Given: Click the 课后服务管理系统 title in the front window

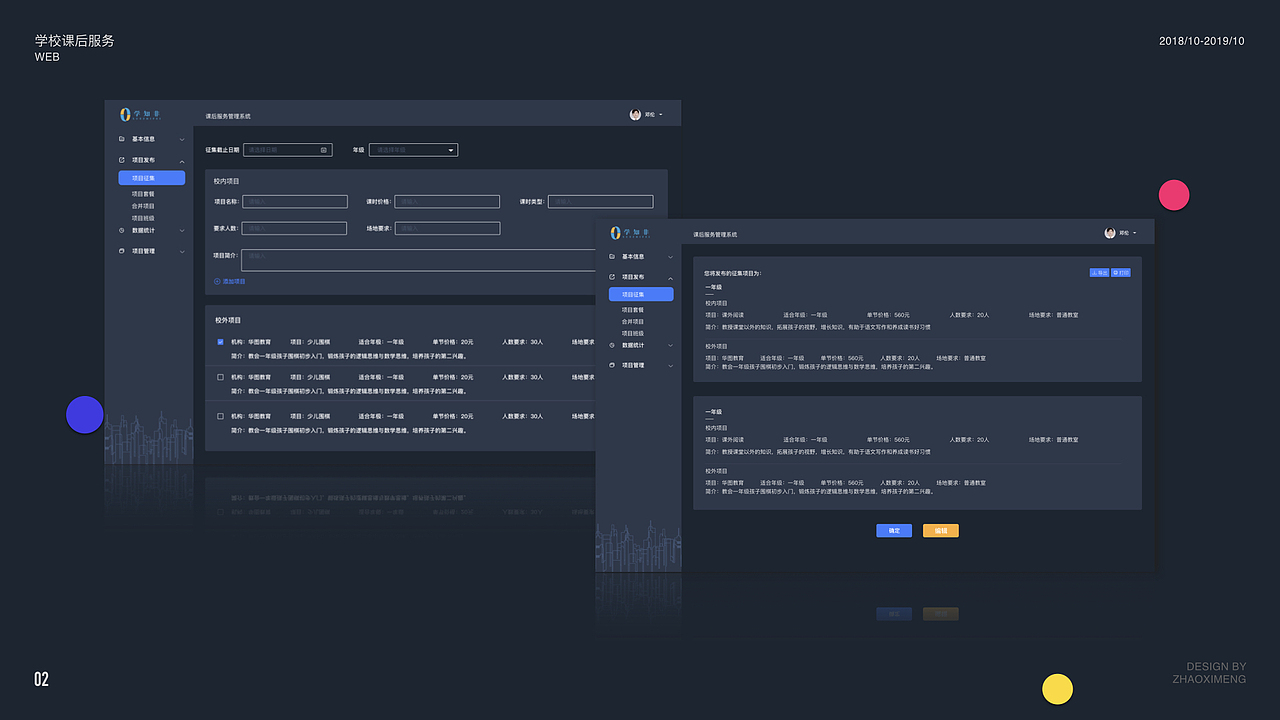Looking at the screenshot, I should (713, 234).
